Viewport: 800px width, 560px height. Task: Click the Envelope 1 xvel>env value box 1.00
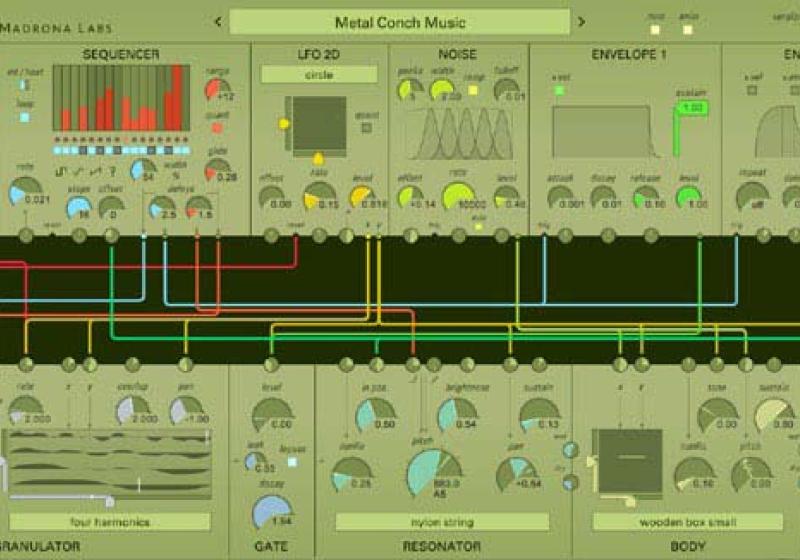click(692, 108)
